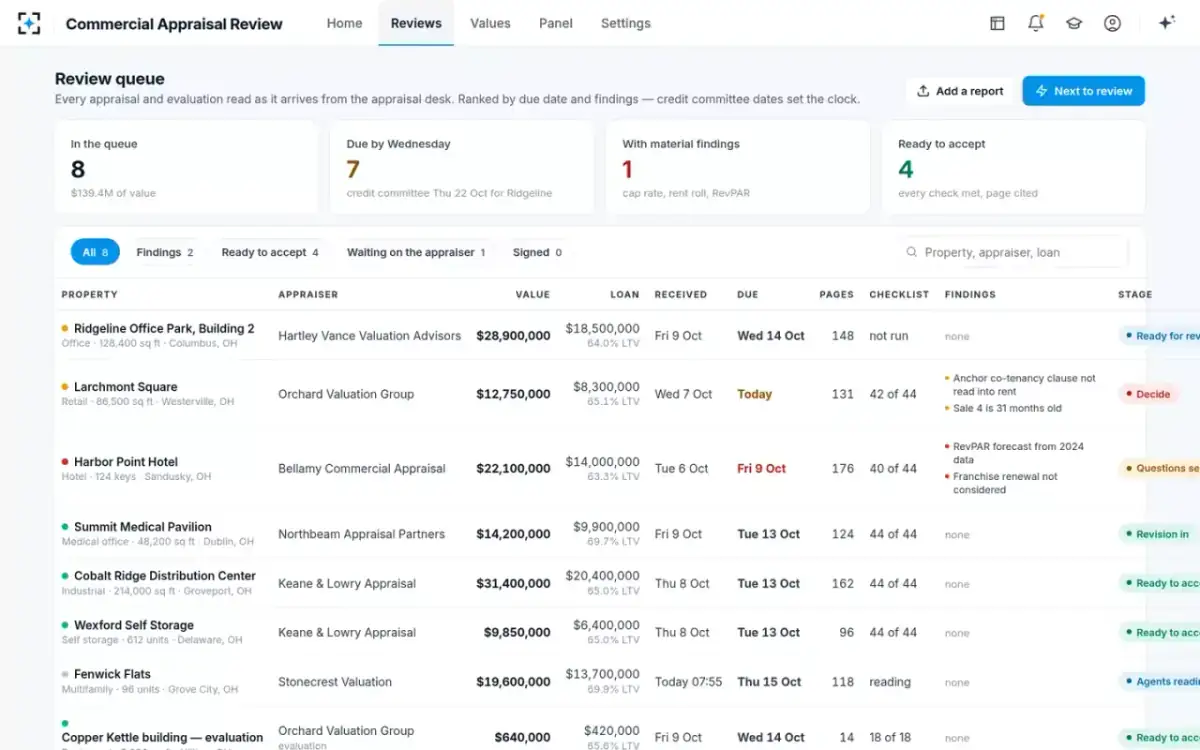The image size is (1200, 750).
Task: Show the Signed 0 filter
Action: pos(537,252)
